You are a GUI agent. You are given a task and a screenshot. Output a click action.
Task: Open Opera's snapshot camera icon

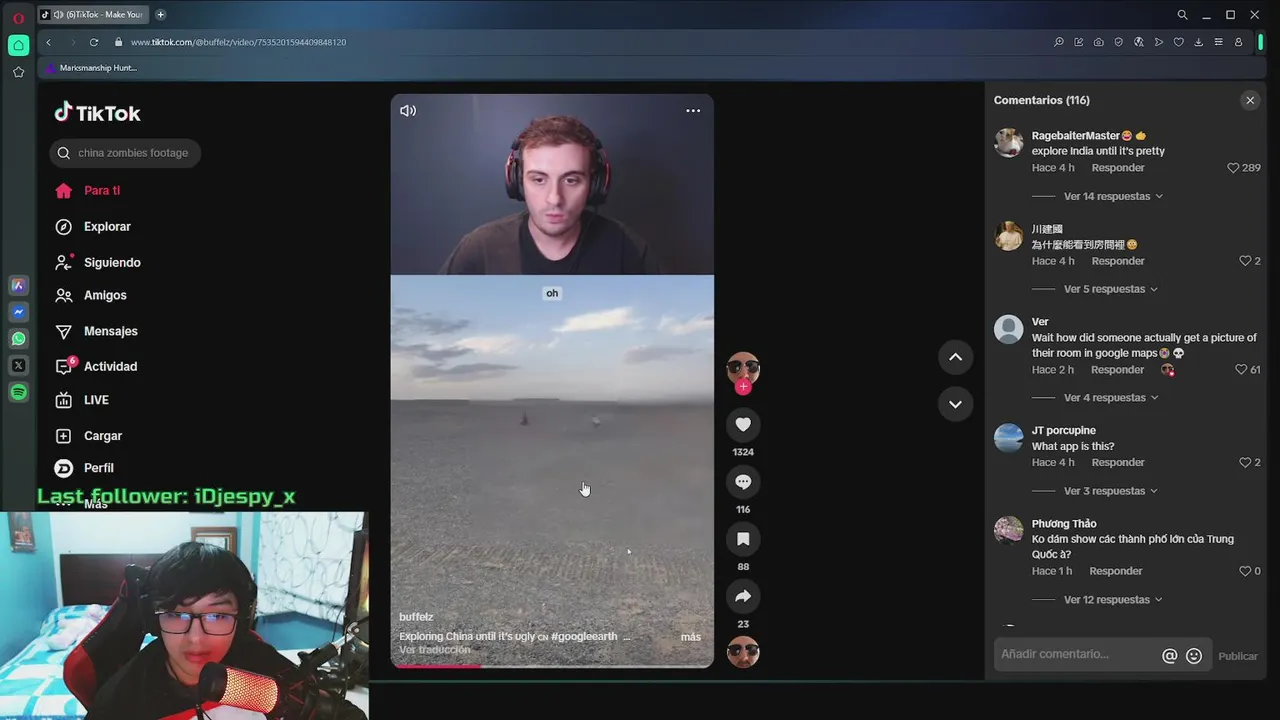tap(1099, 42)
